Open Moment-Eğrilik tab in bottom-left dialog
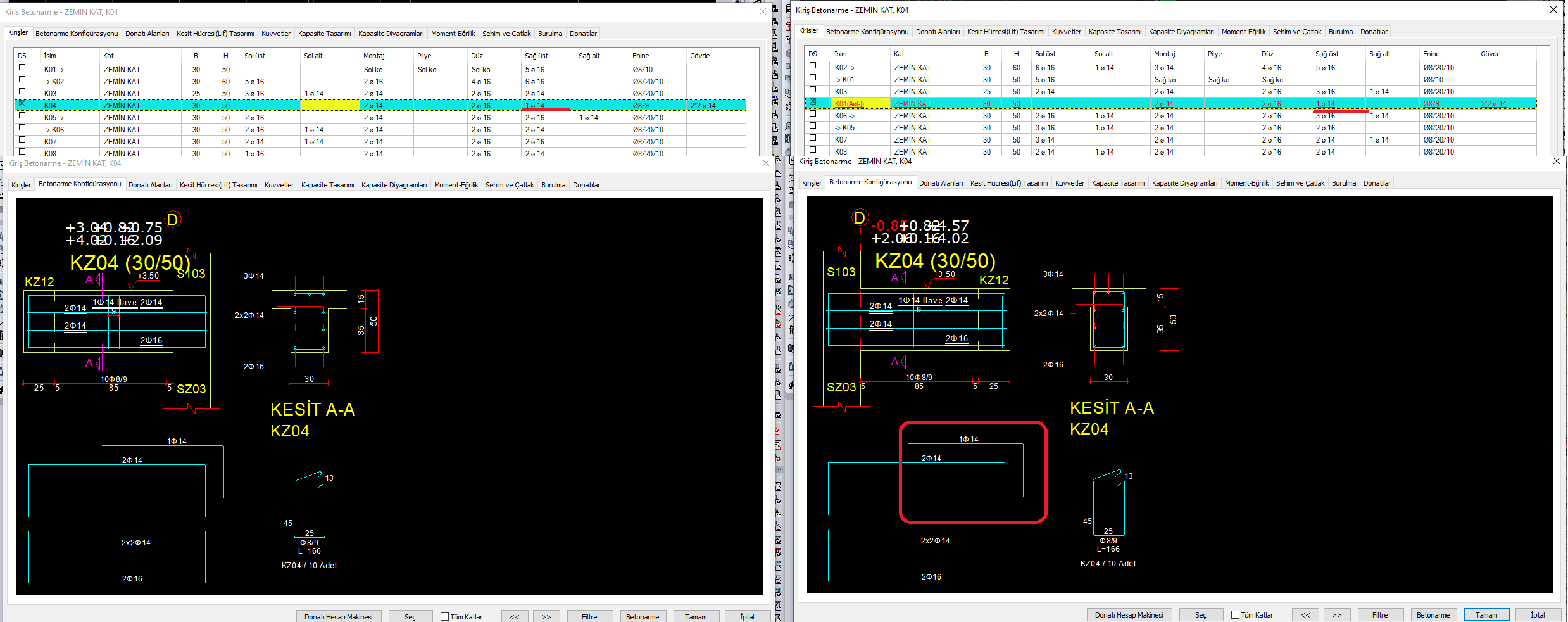The width and height of the screenshot is (1568, 622). 456,185
